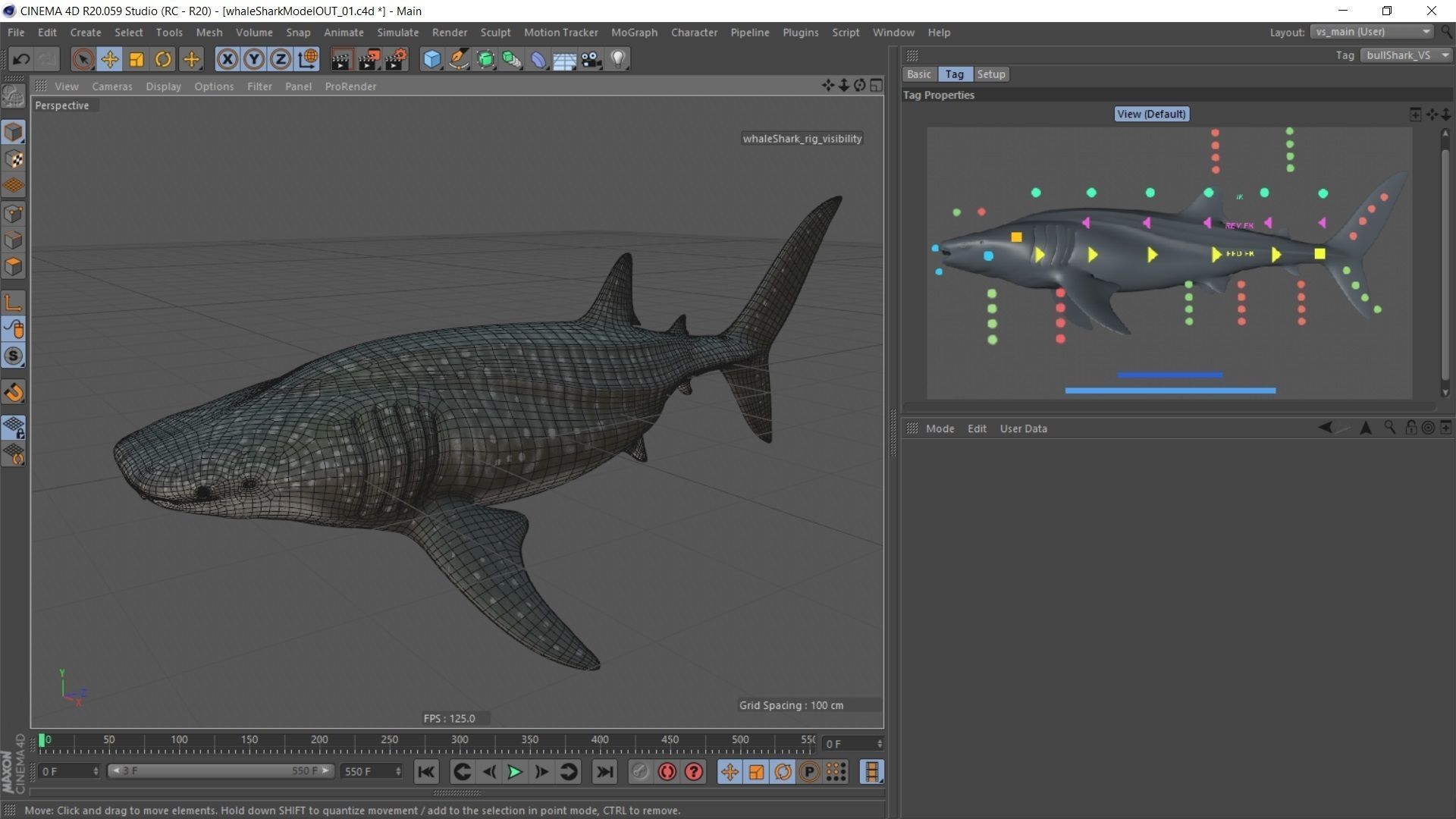The height and width of the screenshot is (819, 1456).
Task: Click the 0 F start frame stepper
Action: click(96, 771)
